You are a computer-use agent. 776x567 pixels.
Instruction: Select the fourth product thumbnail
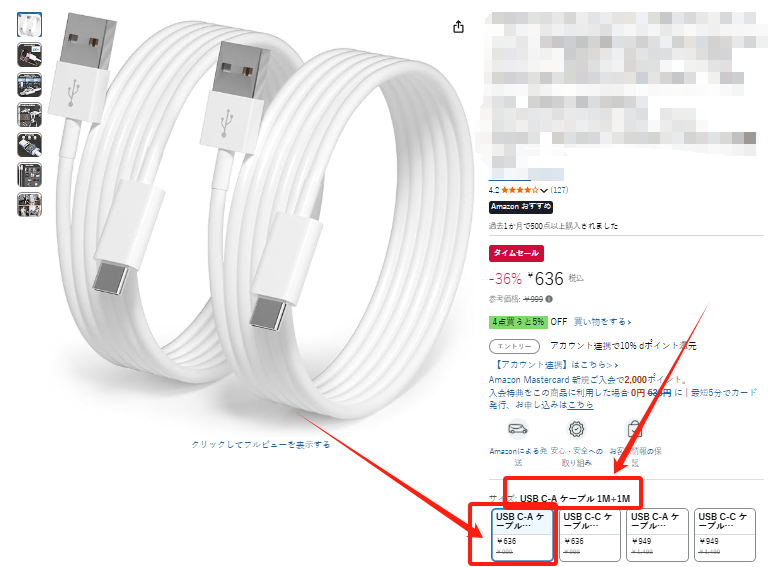[x=30, y=115]
